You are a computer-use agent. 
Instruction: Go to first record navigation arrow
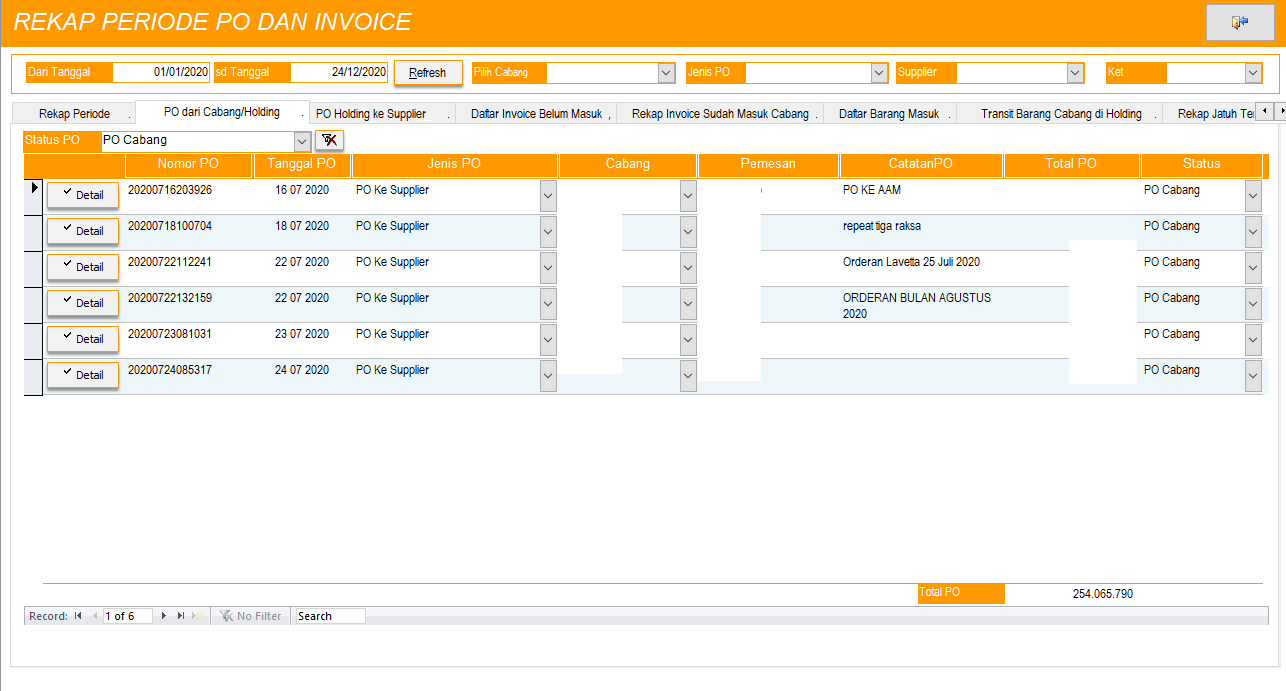click(x=78, y=616)
